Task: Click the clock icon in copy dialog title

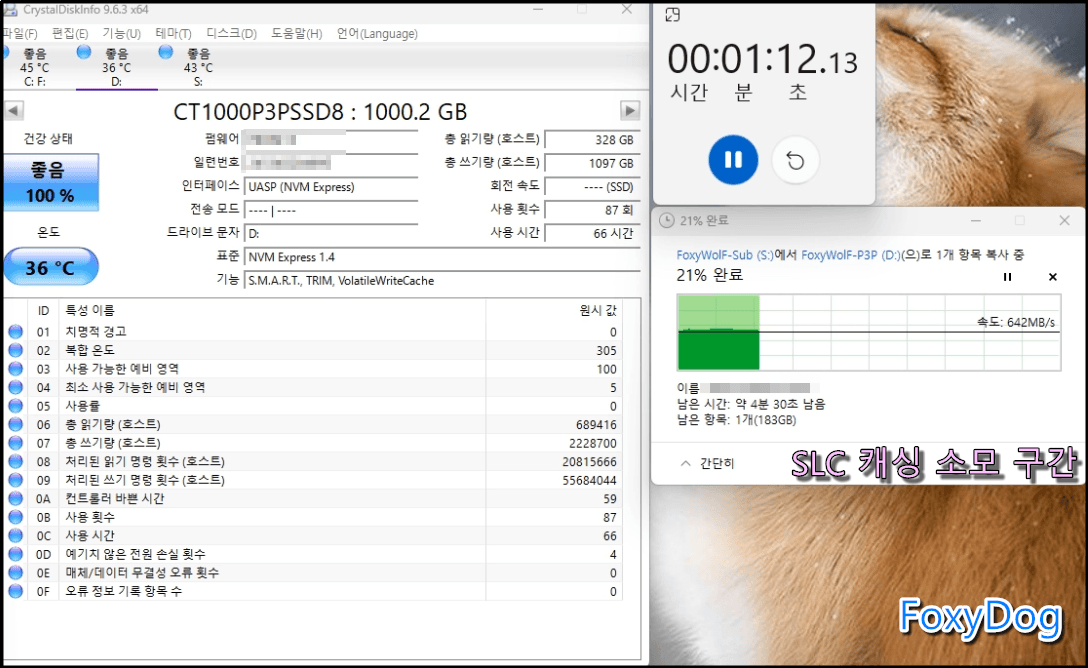Action: coord(666,220)
